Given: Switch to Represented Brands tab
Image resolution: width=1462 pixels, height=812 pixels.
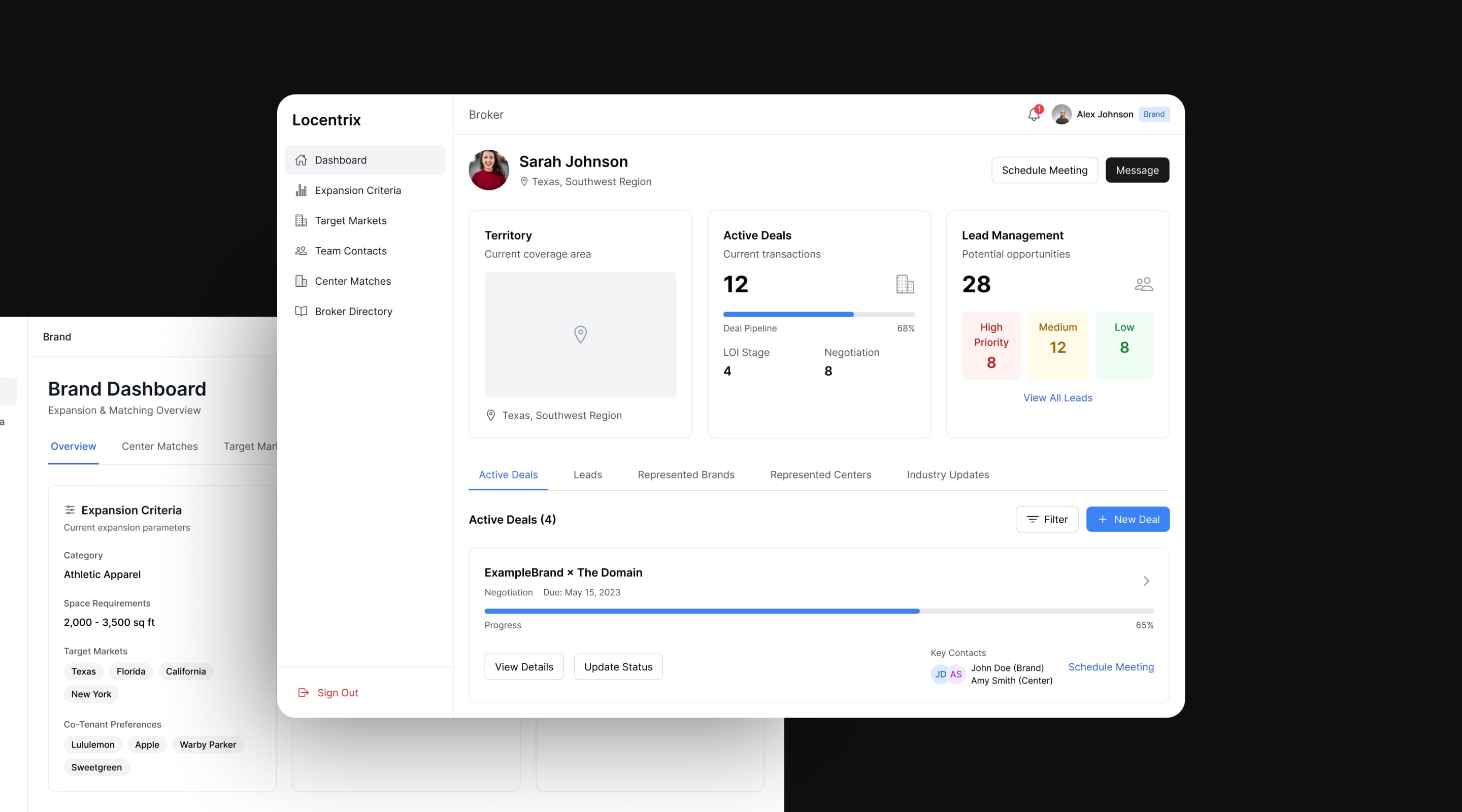Looking at the screenshot, I should click(686, 475).
